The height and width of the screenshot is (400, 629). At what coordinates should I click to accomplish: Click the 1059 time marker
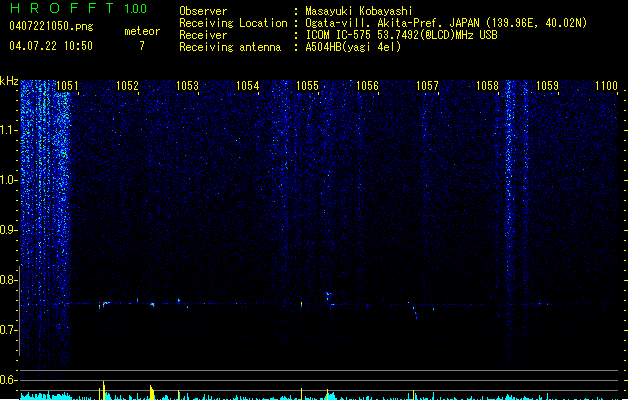[x=547, y=86]
